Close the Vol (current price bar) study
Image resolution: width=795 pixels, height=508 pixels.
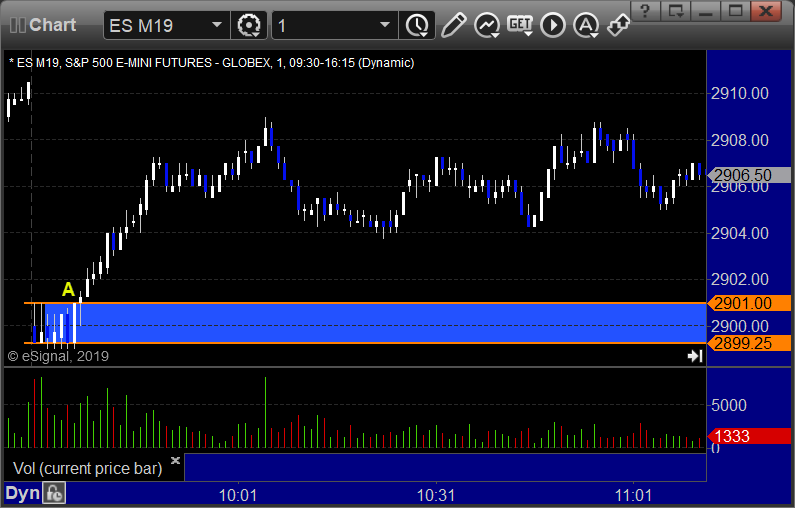pyautogui.click(x=175, y=460)
